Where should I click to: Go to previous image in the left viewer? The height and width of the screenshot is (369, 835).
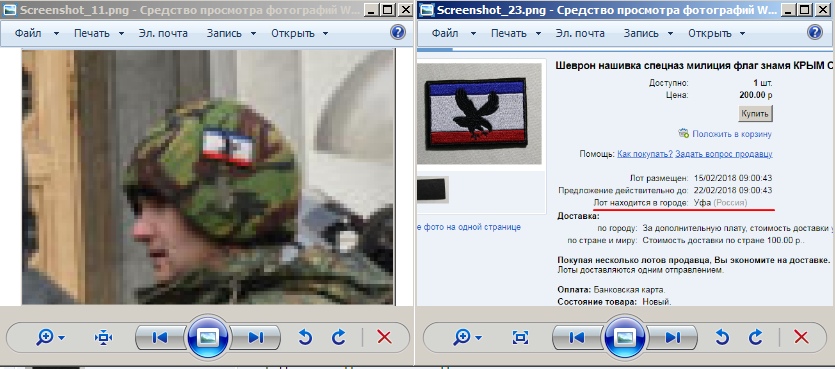(x=160, y=337)
